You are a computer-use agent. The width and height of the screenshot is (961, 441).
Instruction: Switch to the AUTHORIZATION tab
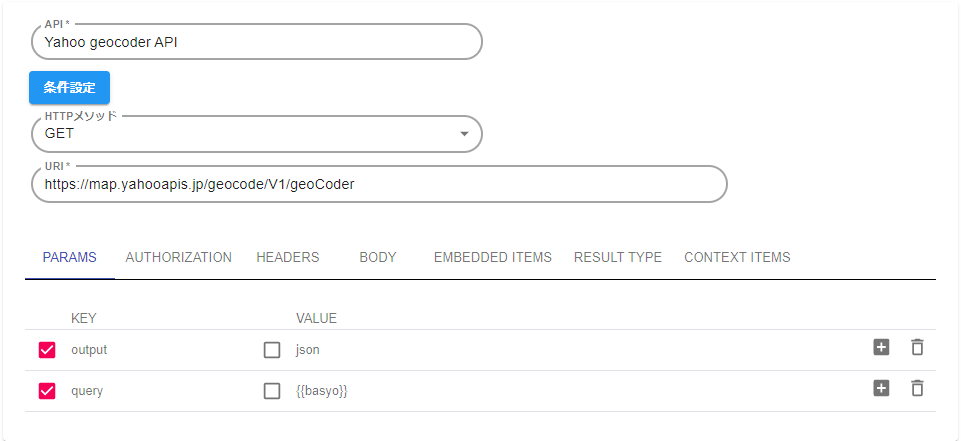[179, 257]
